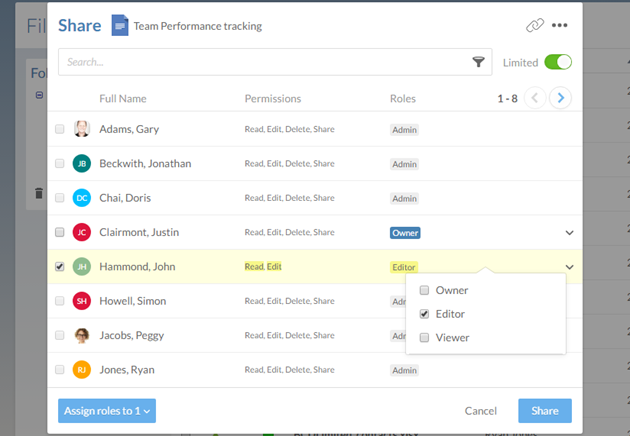Check the Owner role checkbox
The image size is (630, 436).
click(425, 291)
